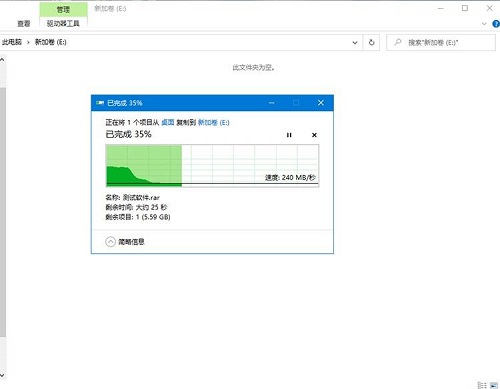Click the copy progress speed graph
The image size is (500, 389).
(x=212, y=165)
